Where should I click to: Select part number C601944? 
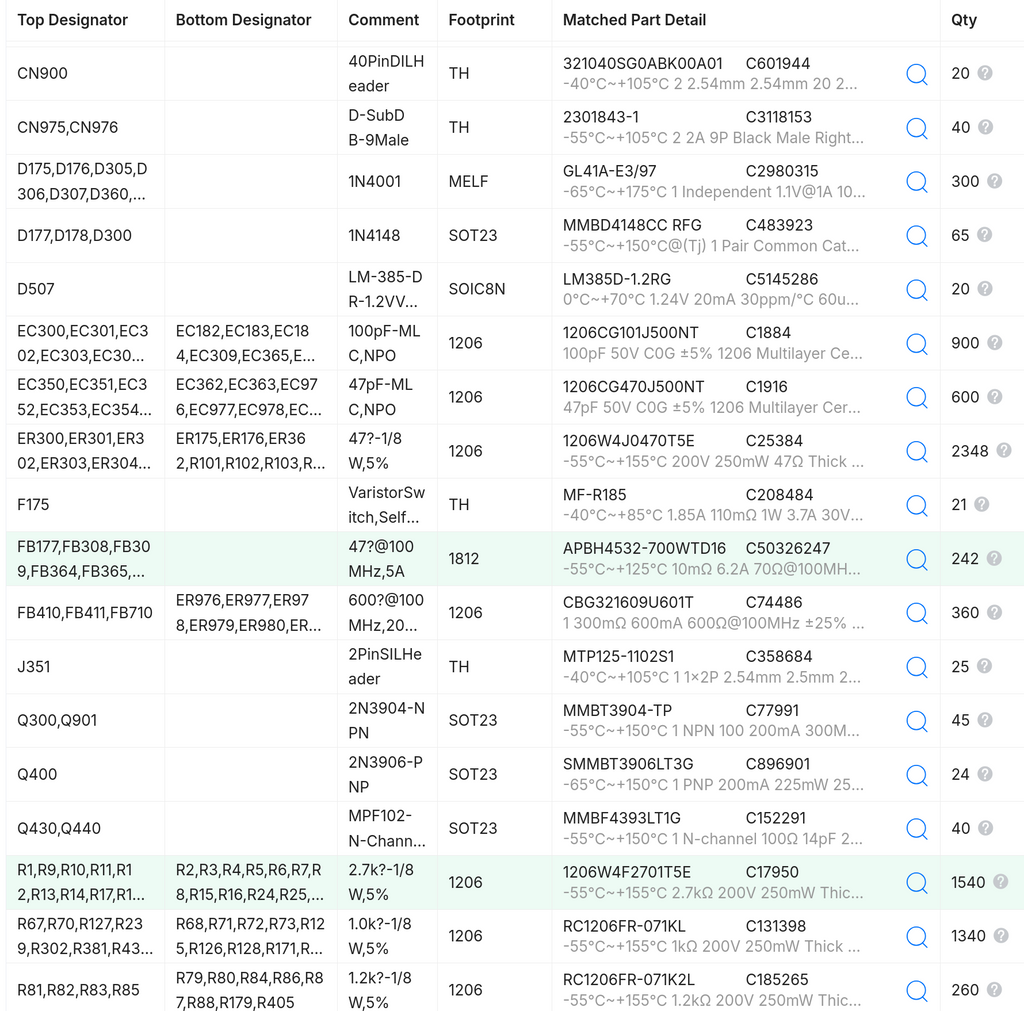pyautogui.click(x=777, y=63)
